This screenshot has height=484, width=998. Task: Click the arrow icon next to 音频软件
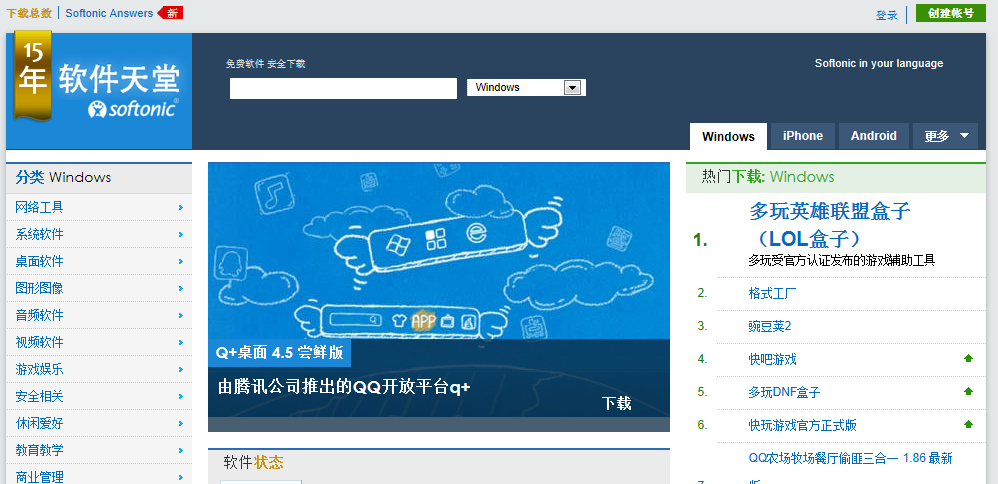pos(181,315)
